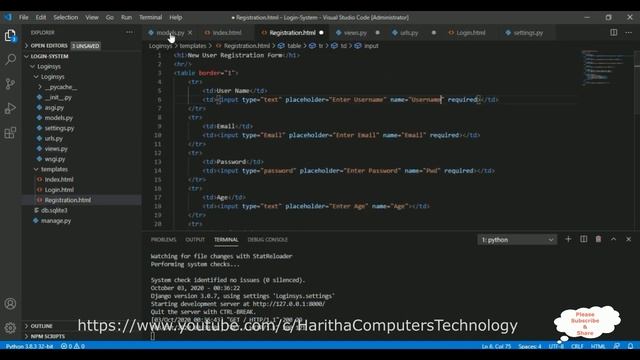The width and height of the screenshot is (640, 360).
Task: Open the Explorer view in activity bar
Action: 10,36
